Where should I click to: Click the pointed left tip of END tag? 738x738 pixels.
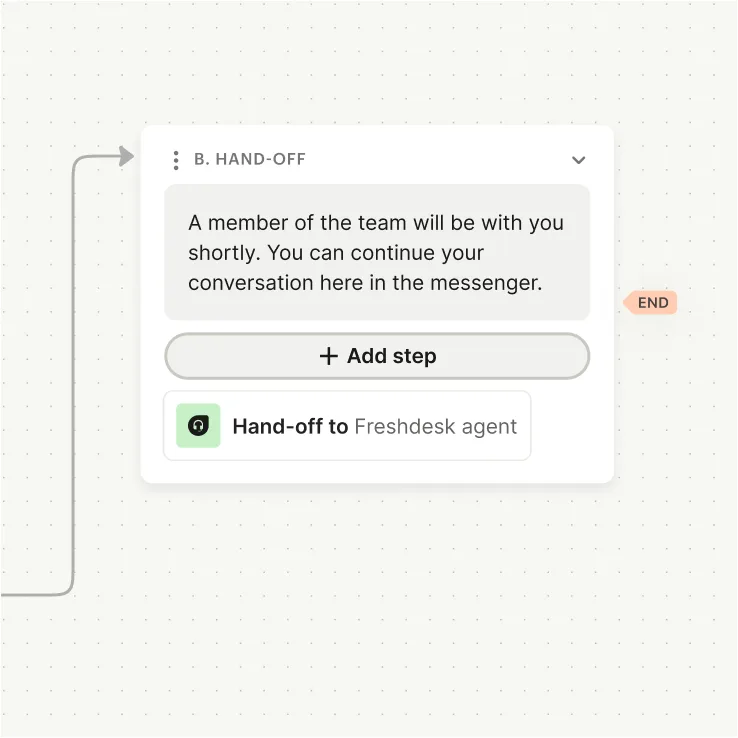tap(626, 303)
